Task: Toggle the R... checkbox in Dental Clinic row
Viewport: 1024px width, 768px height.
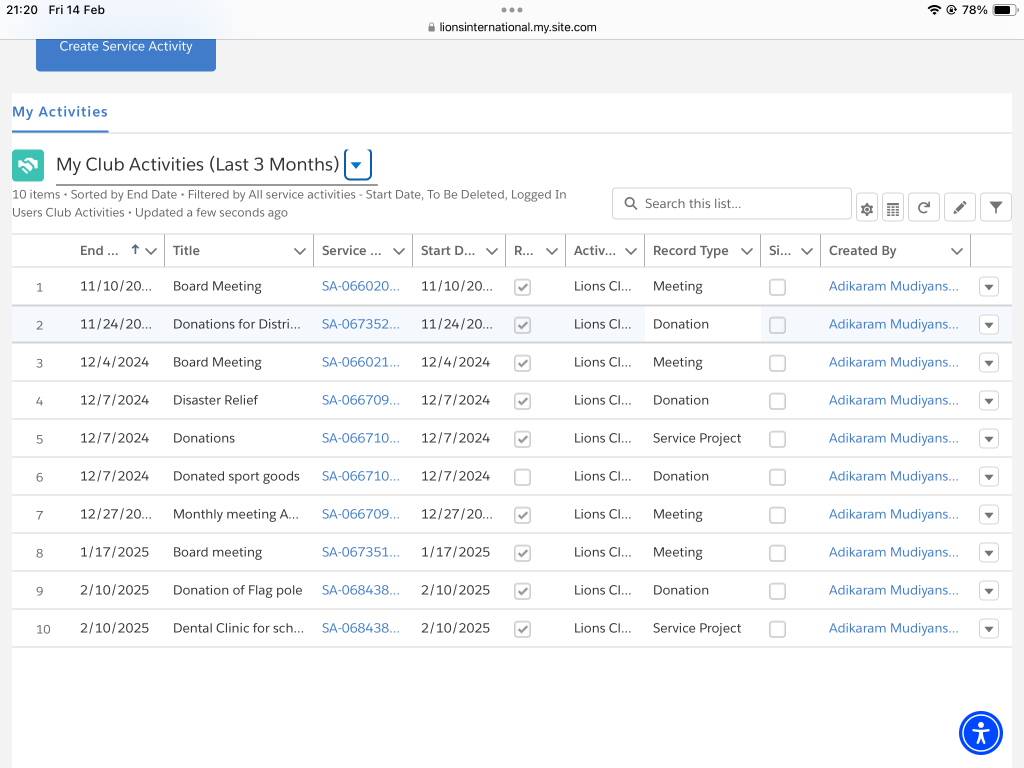Action: [522, 629]
